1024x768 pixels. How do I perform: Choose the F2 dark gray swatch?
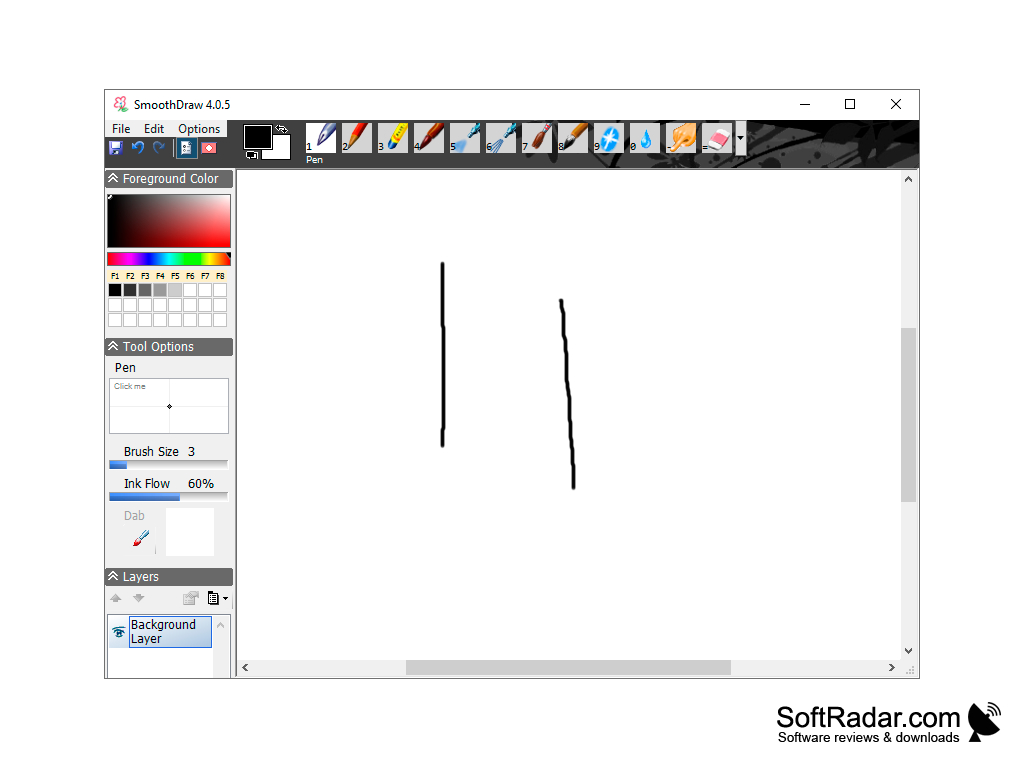[130, 290]
